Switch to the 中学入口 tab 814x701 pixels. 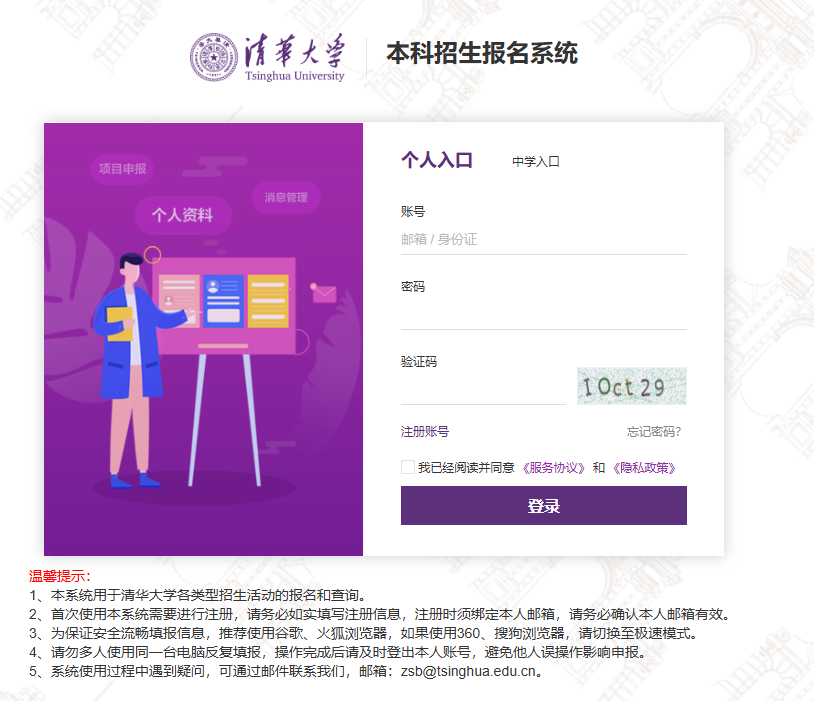click(x=536, y=161)
